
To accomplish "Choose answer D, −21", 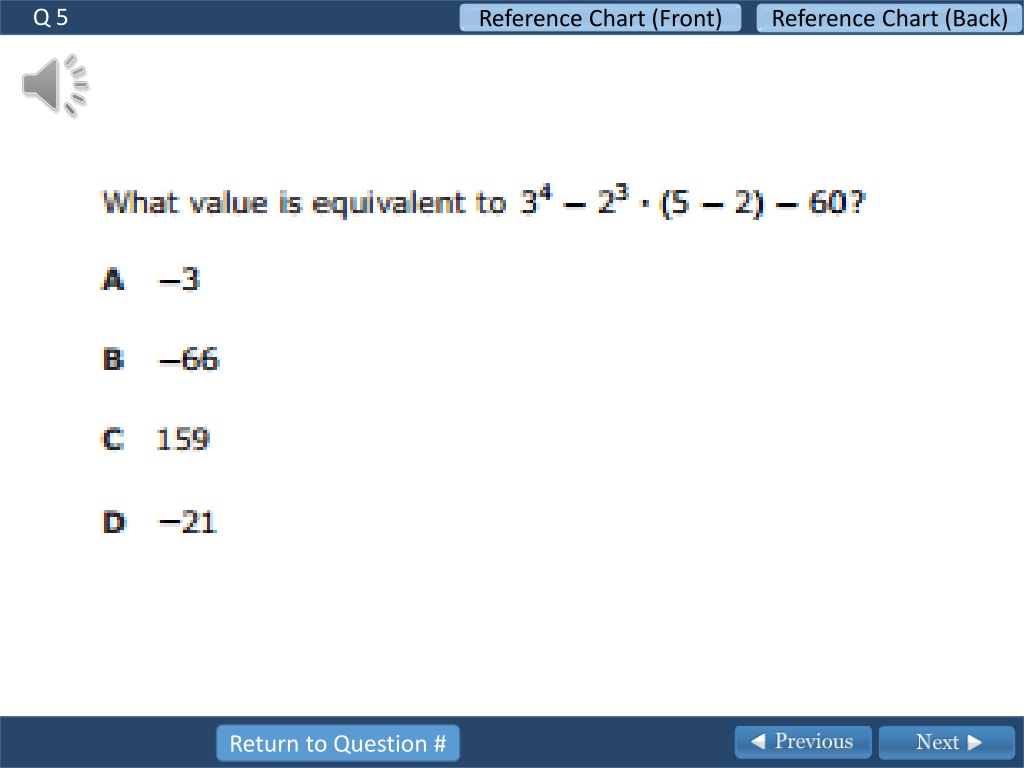I will pos(159,522).
